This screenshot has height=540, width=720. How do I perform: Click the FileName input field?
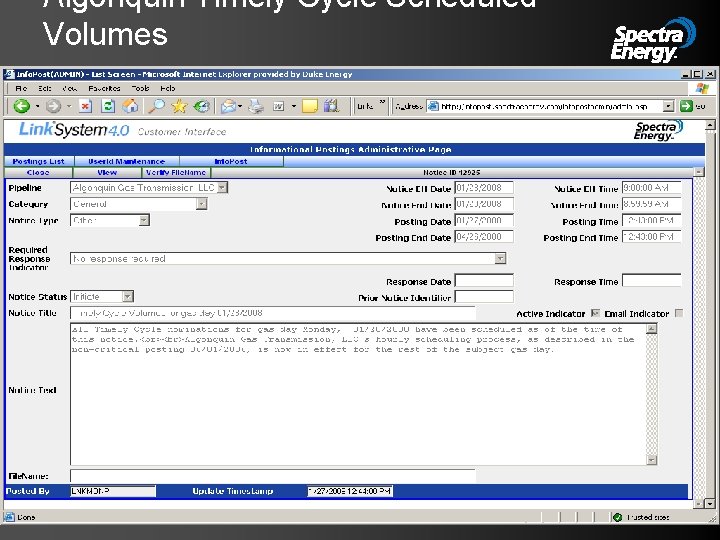[273, 476]
